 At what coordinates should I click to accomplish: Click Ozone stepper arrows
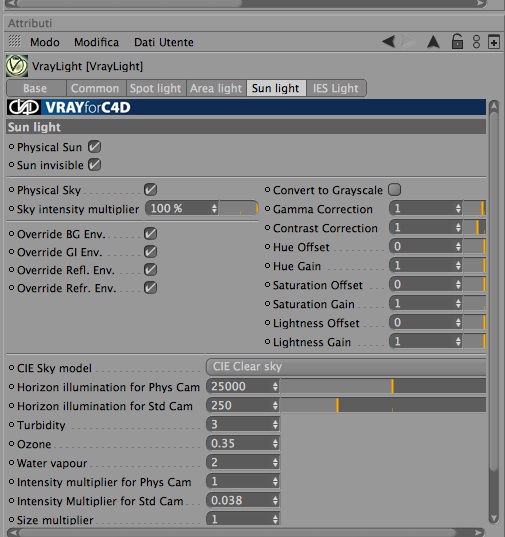click(x=275, y=444)
